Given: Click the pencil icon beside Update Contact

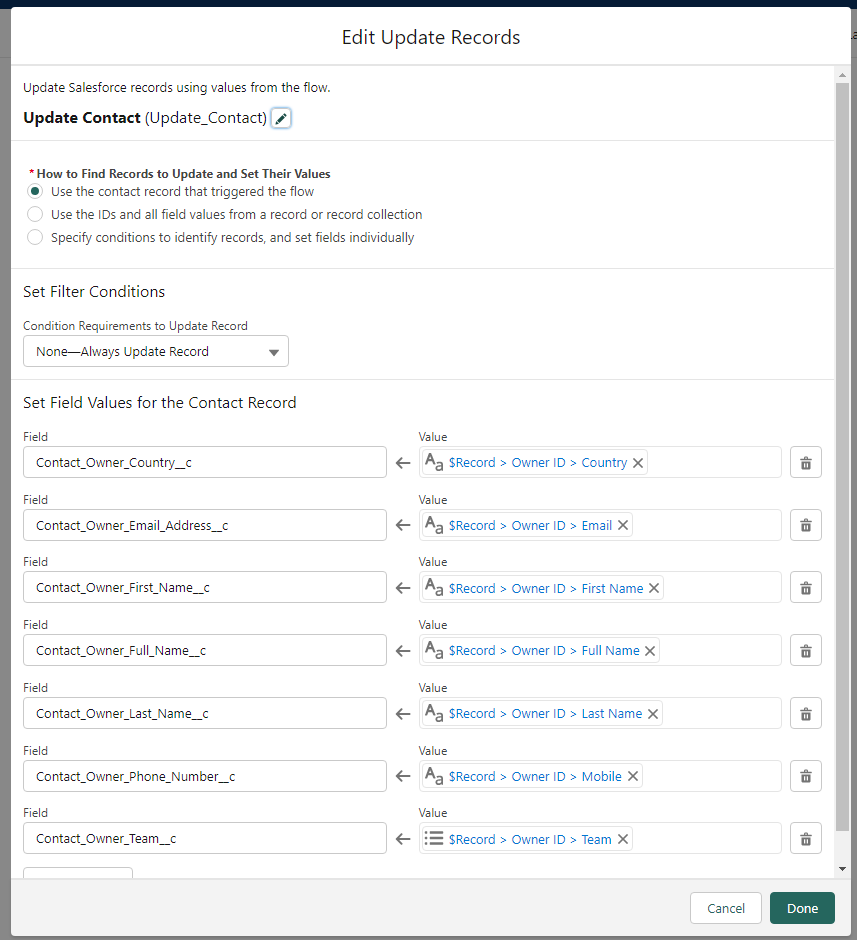Looking at the screenshot, I should point(281,119).
